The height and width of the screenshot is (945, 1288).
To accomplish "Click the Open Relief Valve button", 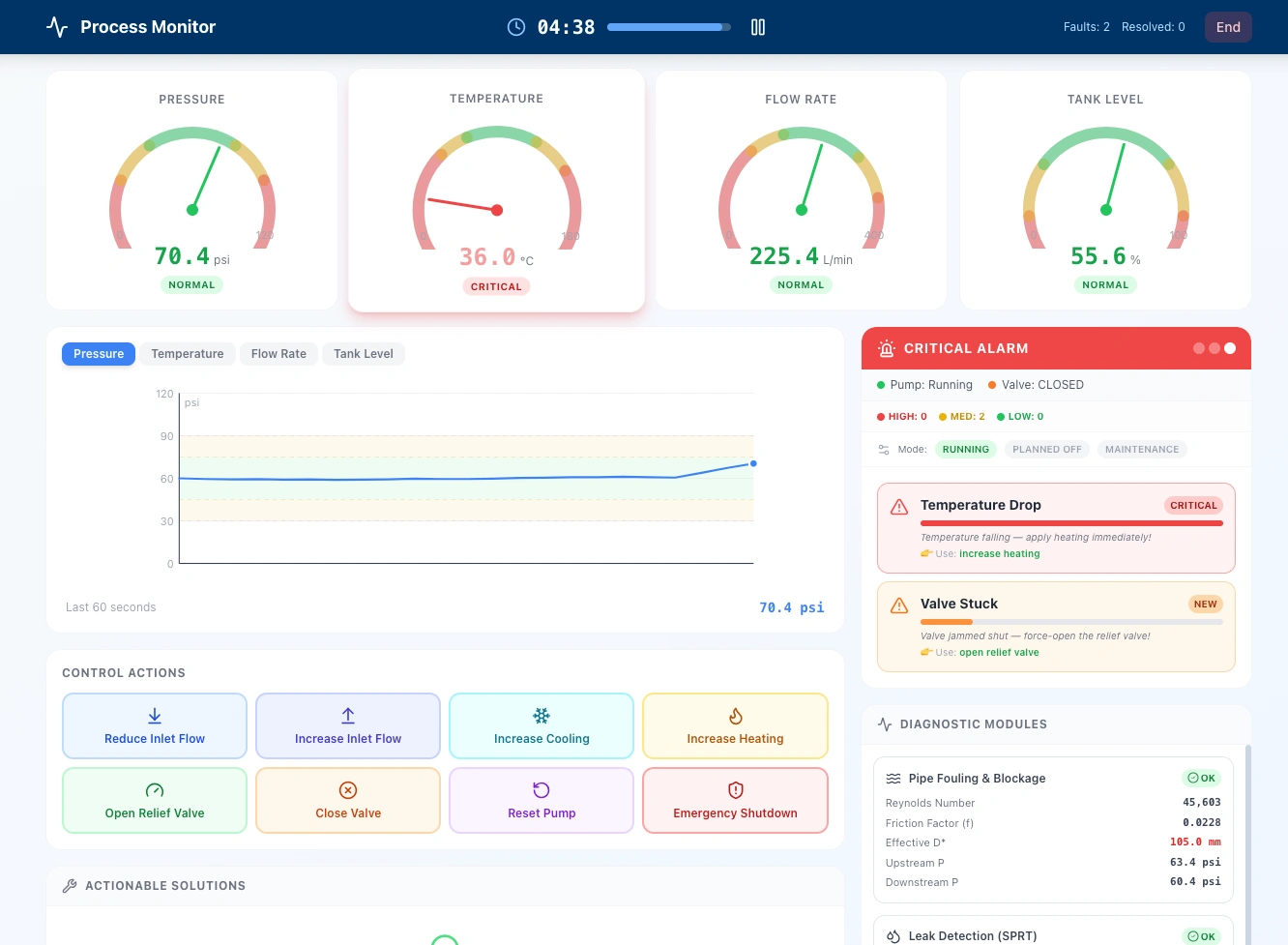I will point(155,801).
